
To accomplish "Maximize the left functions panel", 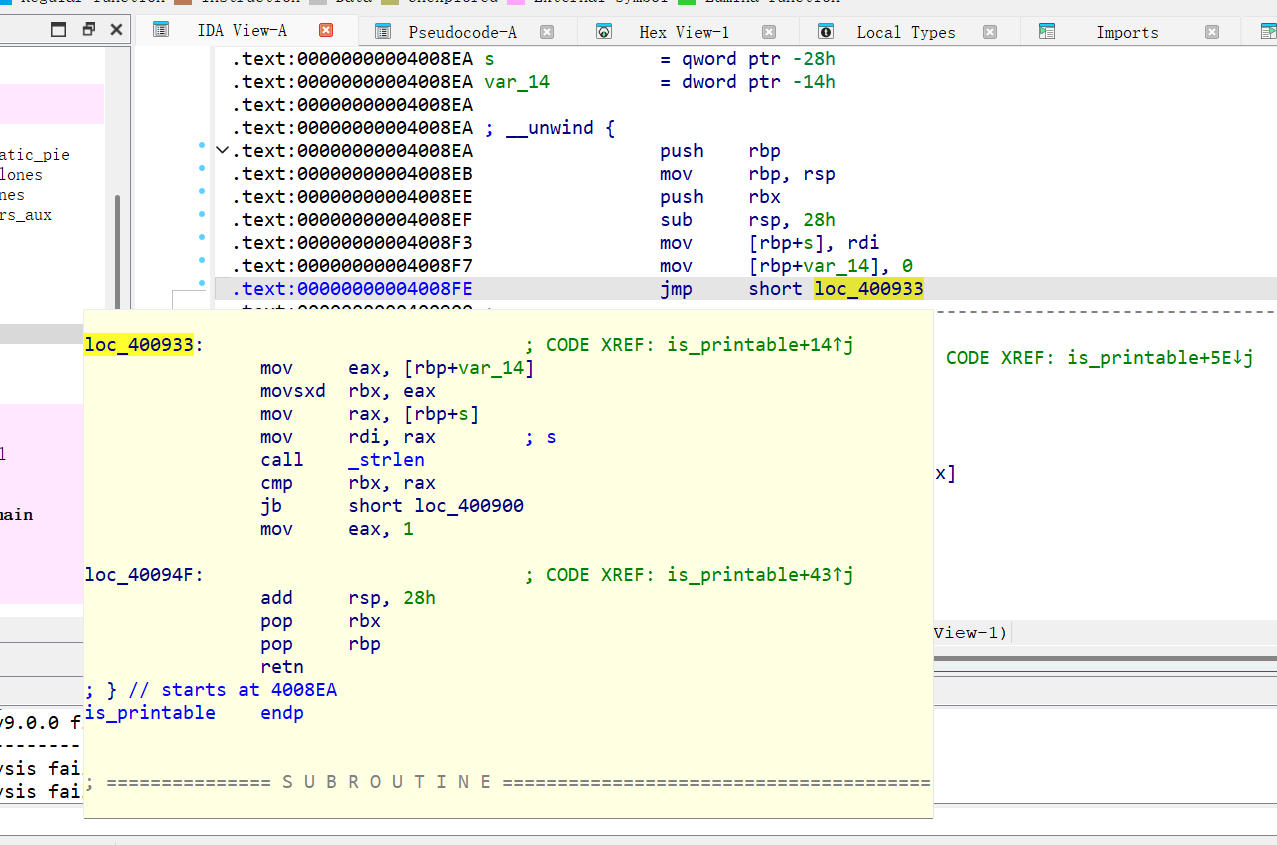I will 59,29.
